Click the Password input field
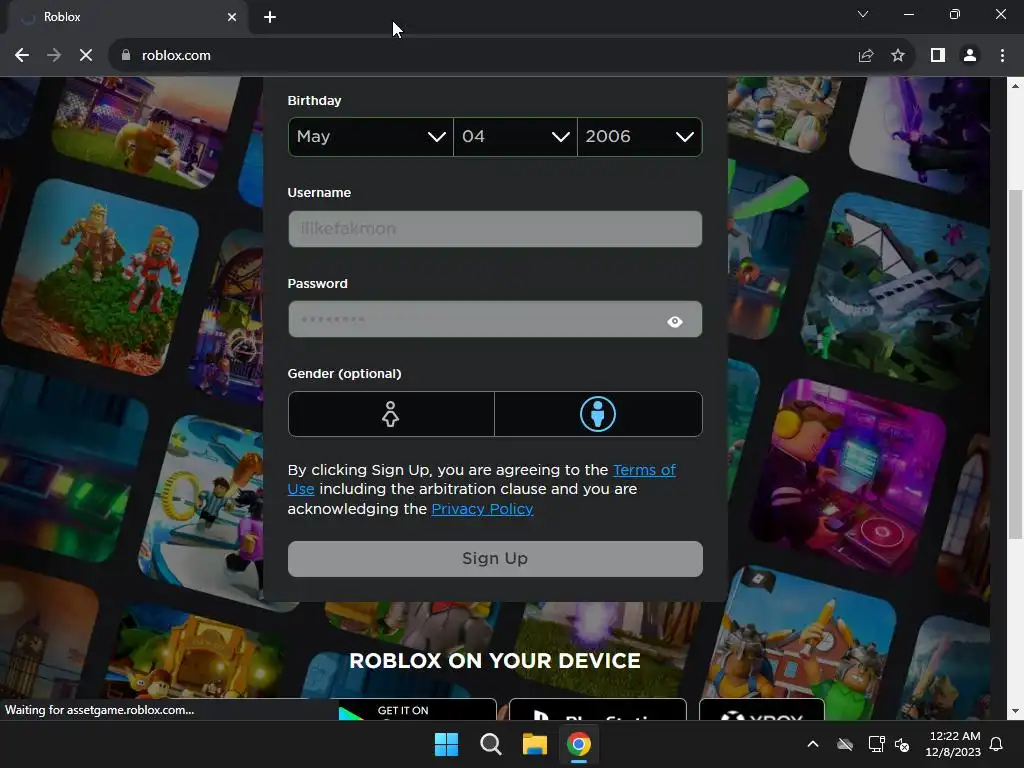The image size is (1024, 768). pyautogui.click(x=495, y=319)
